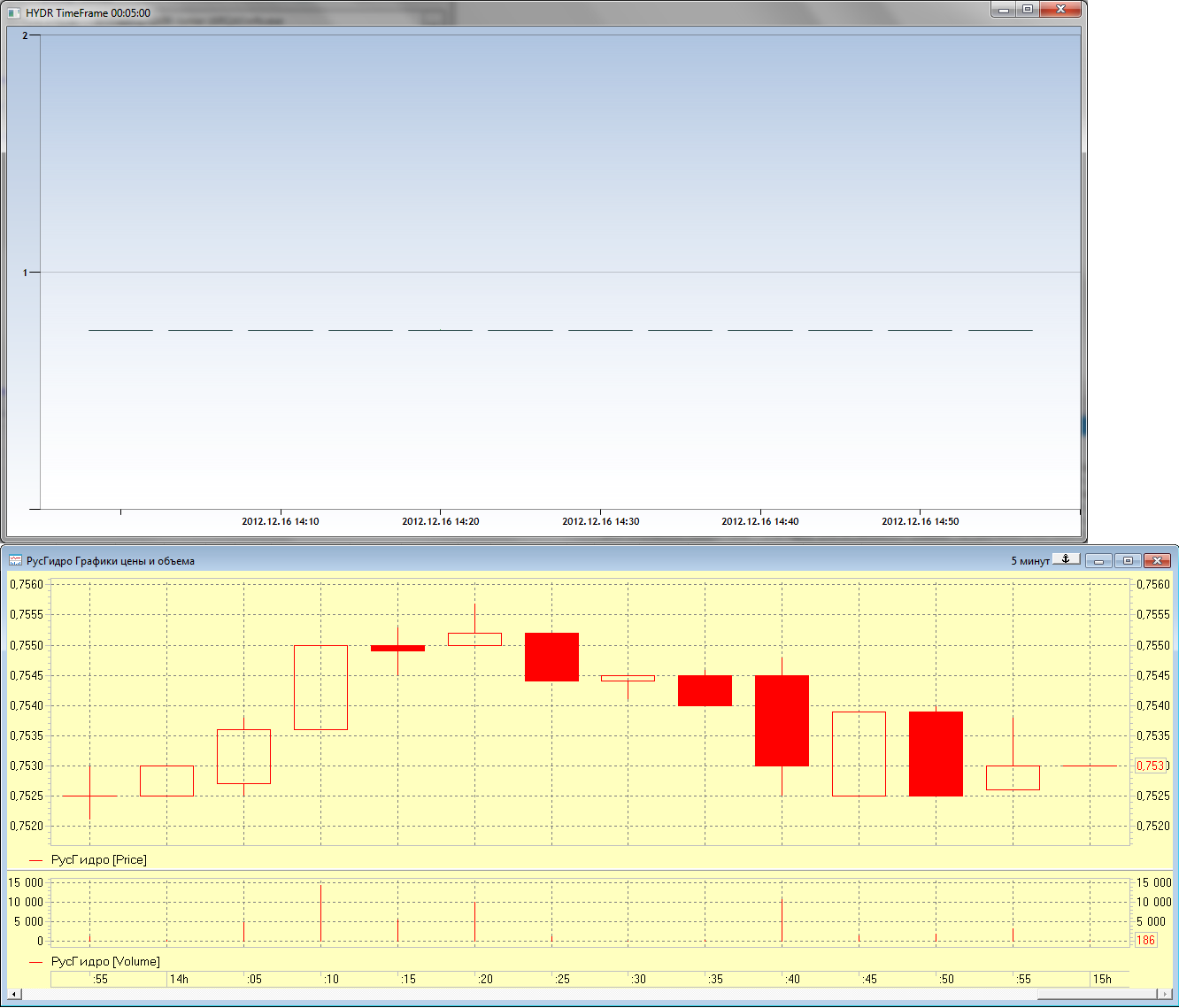1179x1008 pixels.
Task: Click the red current volume tag 186
Action: point(1146,940)
